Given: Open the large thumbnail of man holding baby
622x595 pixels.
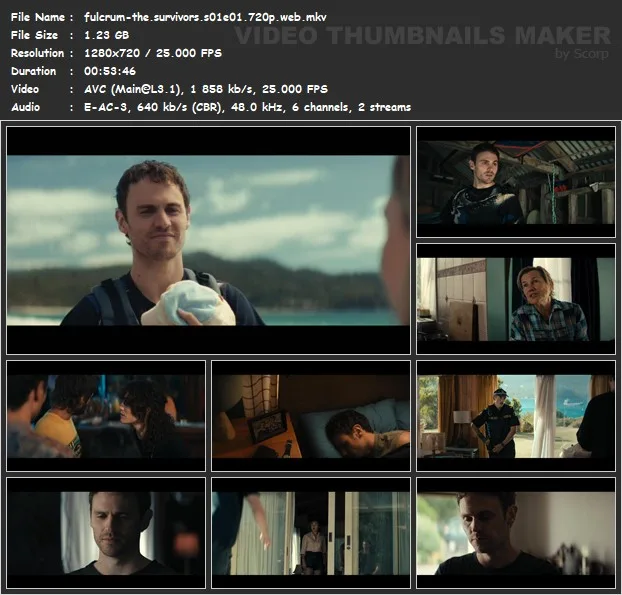Looking at the screenshot, I should [209, 240].
